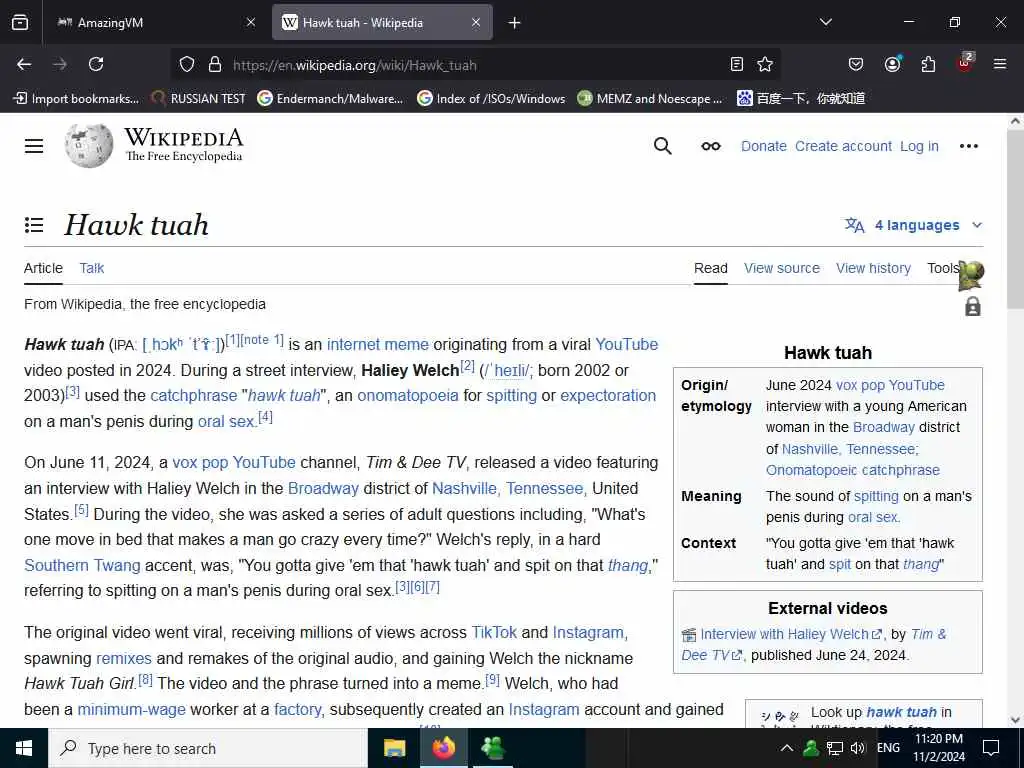This screenshot has width=1024, height=768.
Task: Save the page to Pocket
Action: (856, 64)
